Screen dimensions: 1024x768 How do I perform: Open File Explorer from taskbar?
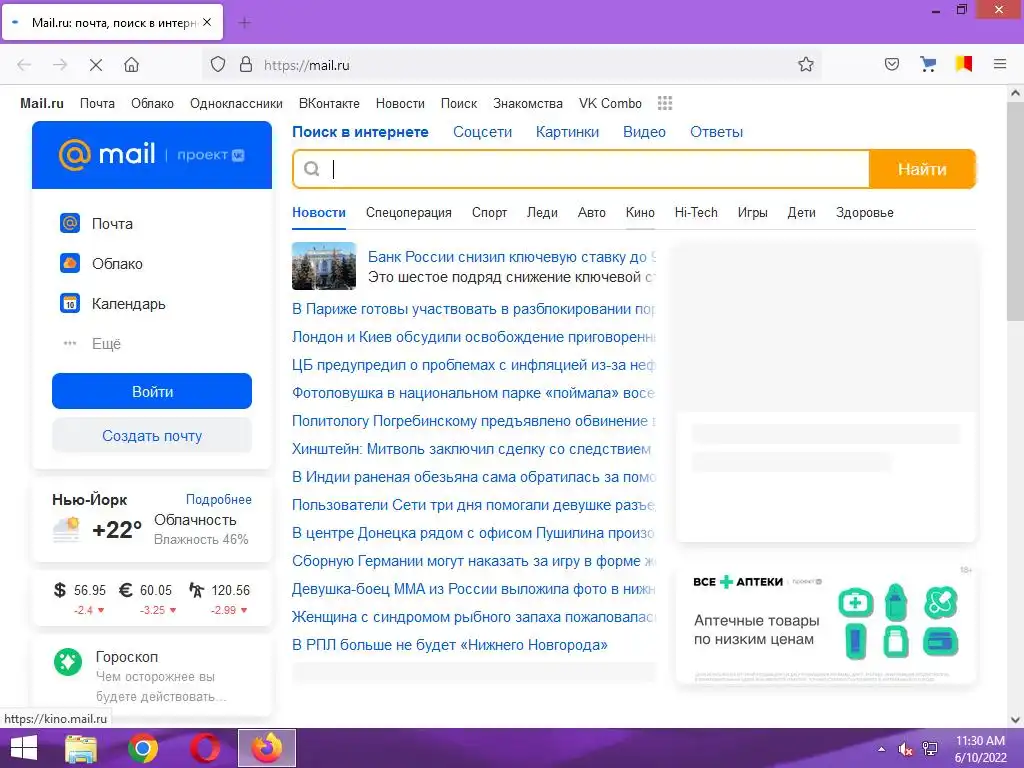tap(81, 748)
